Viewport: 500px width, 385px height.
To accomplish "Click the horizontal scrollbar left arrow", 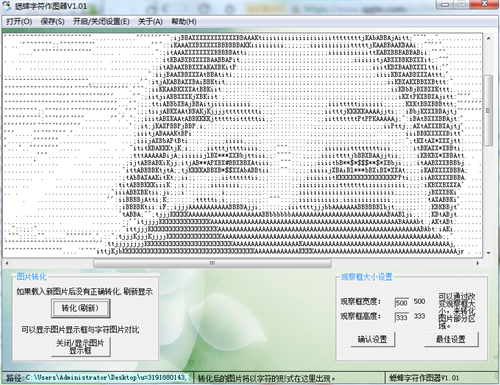I will click(x=7, y=263).
